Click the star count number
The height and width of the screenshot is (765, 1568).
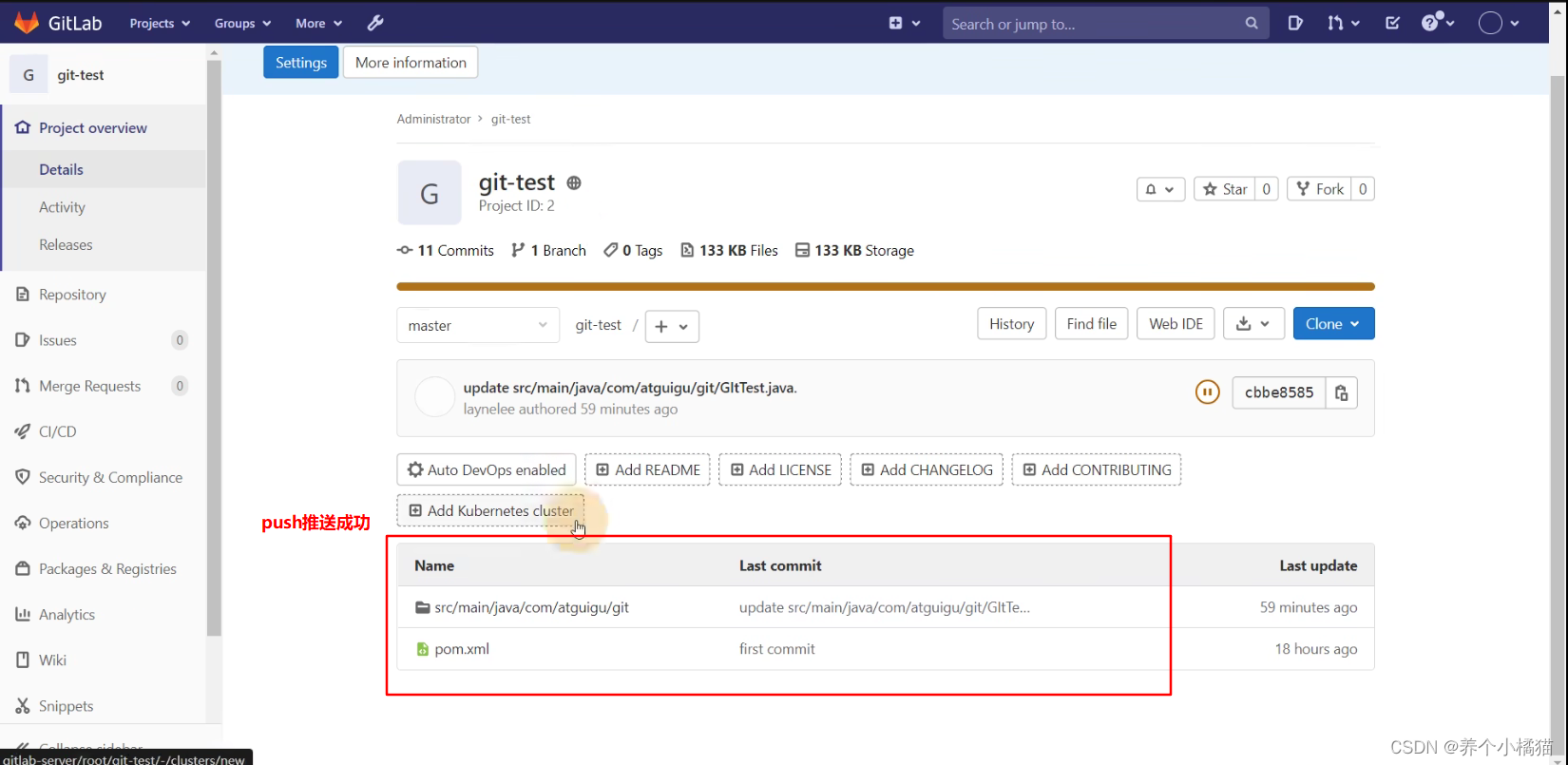click(x=1267, y=189)
